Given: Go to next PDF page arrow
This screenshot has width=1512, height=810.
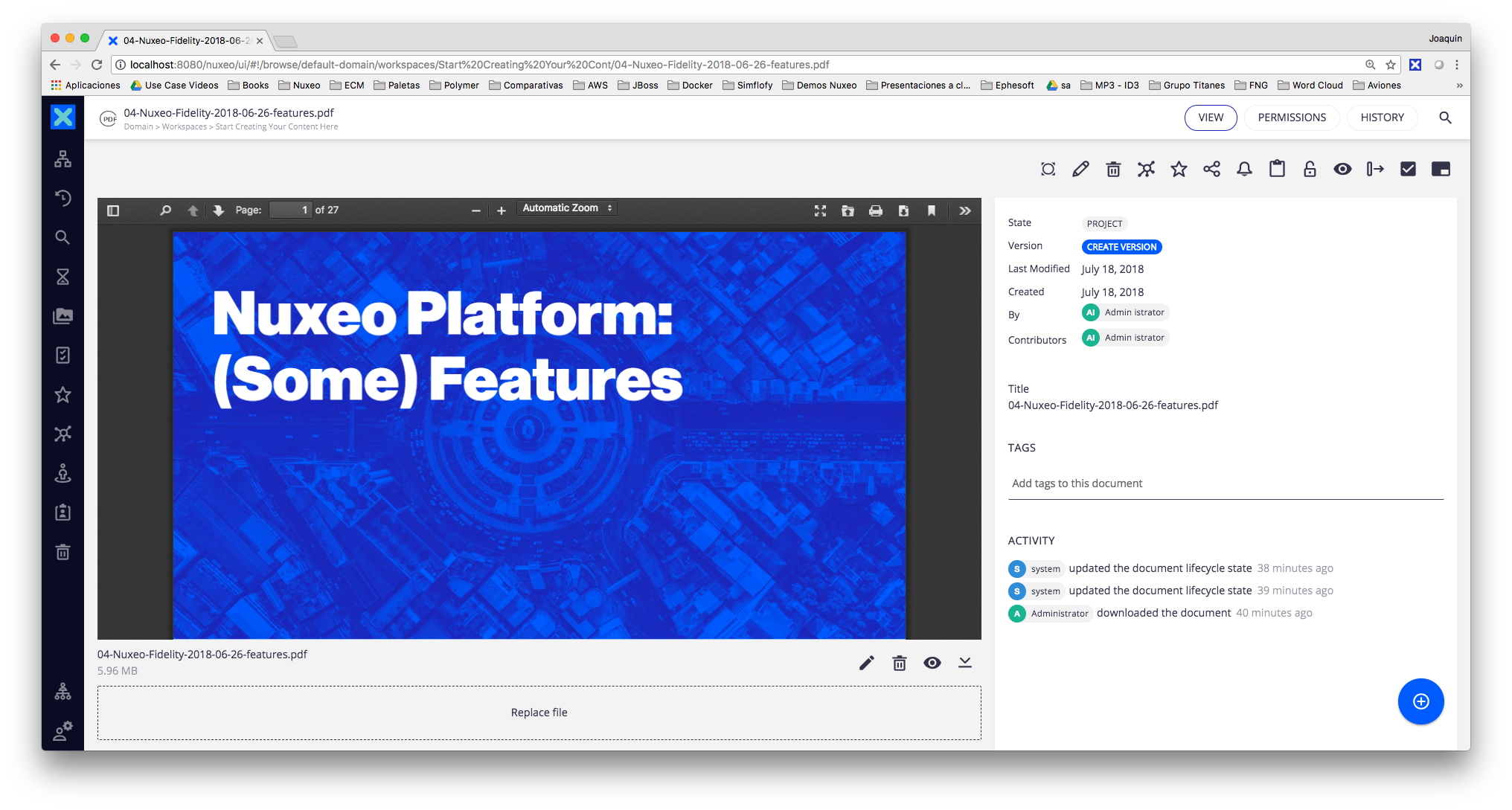Looking at the screenshot, I should (x=218, y=210).
